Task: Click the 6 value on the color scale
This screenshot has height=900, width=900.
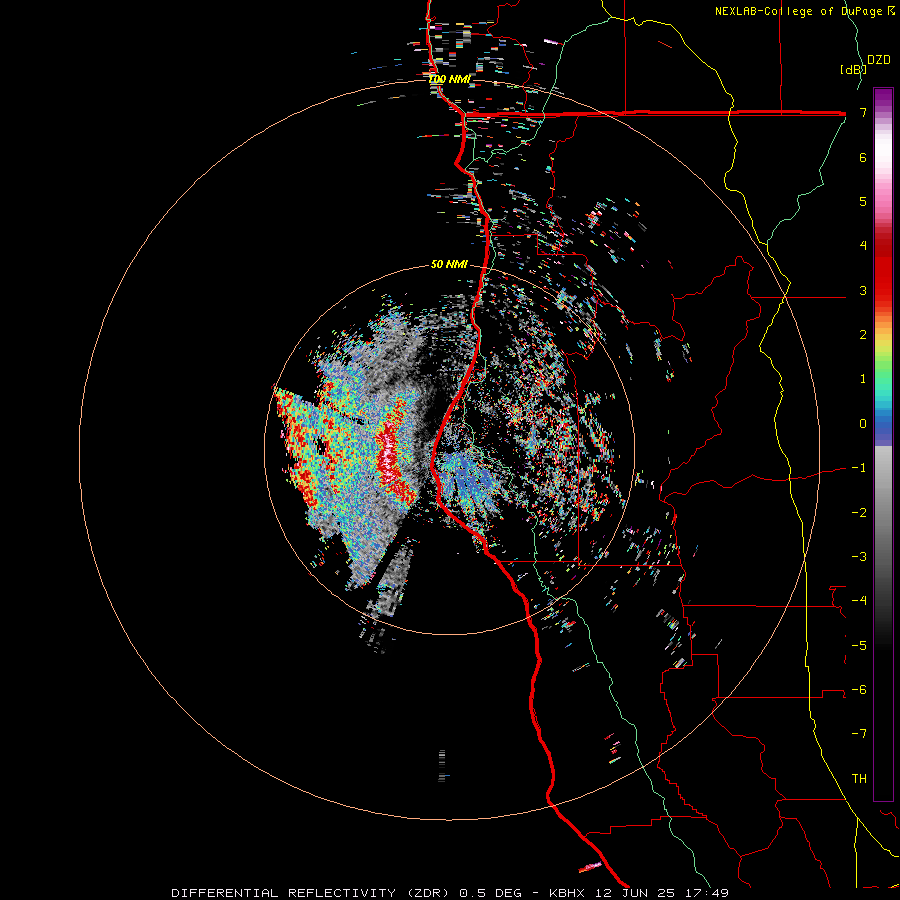Action: tap(863, 158)
